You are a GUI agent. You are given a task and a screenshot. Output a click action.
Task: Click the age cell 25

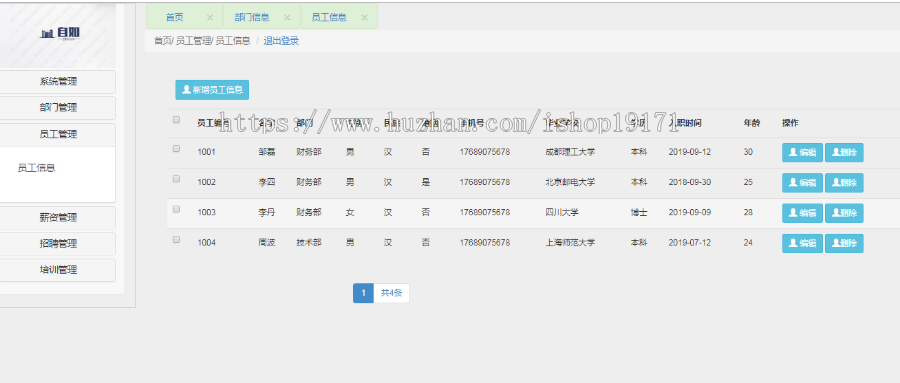748,183
